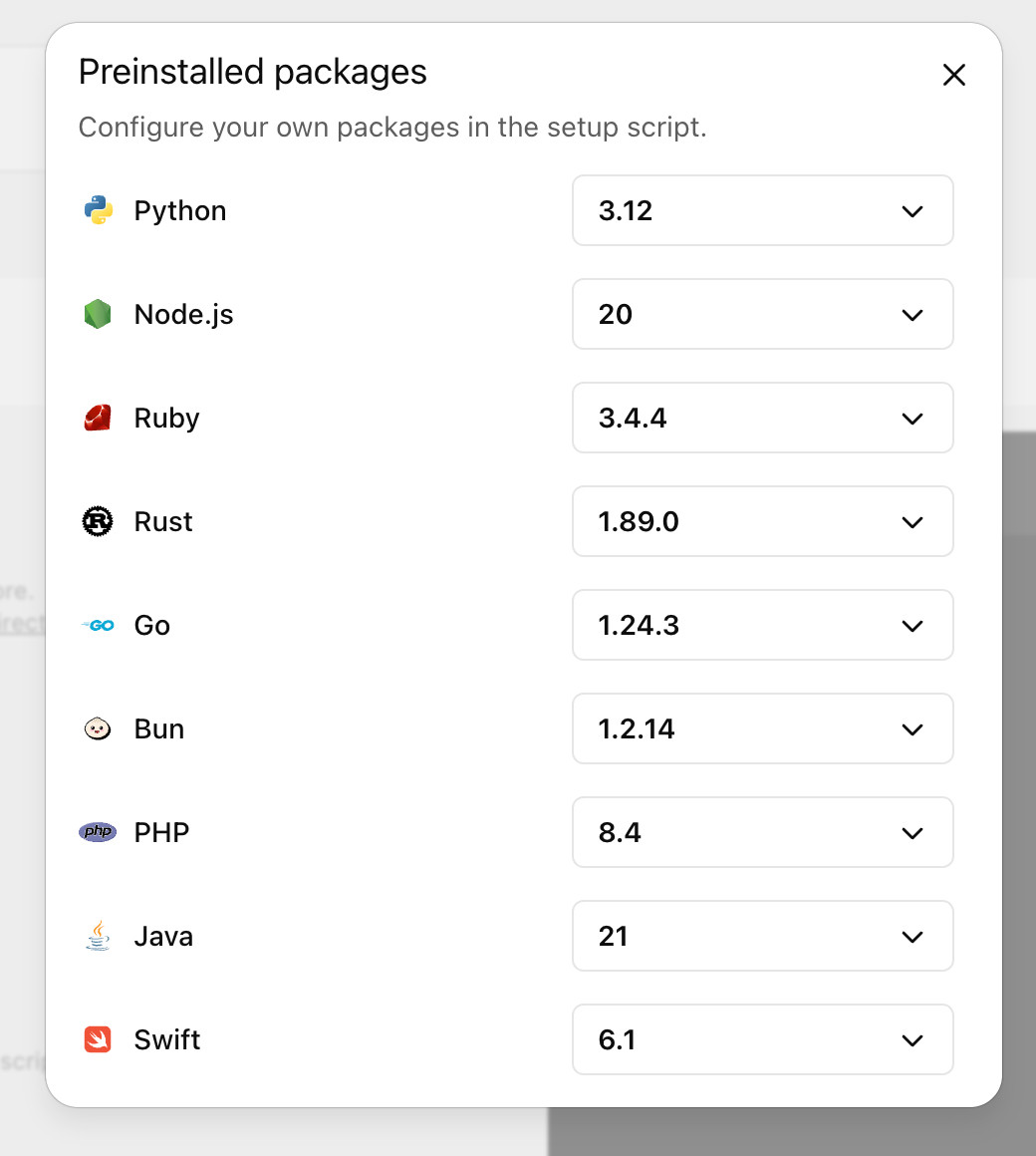The height and width of the screenshot is (1156, 1036).
Task: Click the PHP logo icon
Action: pos(98,831)
